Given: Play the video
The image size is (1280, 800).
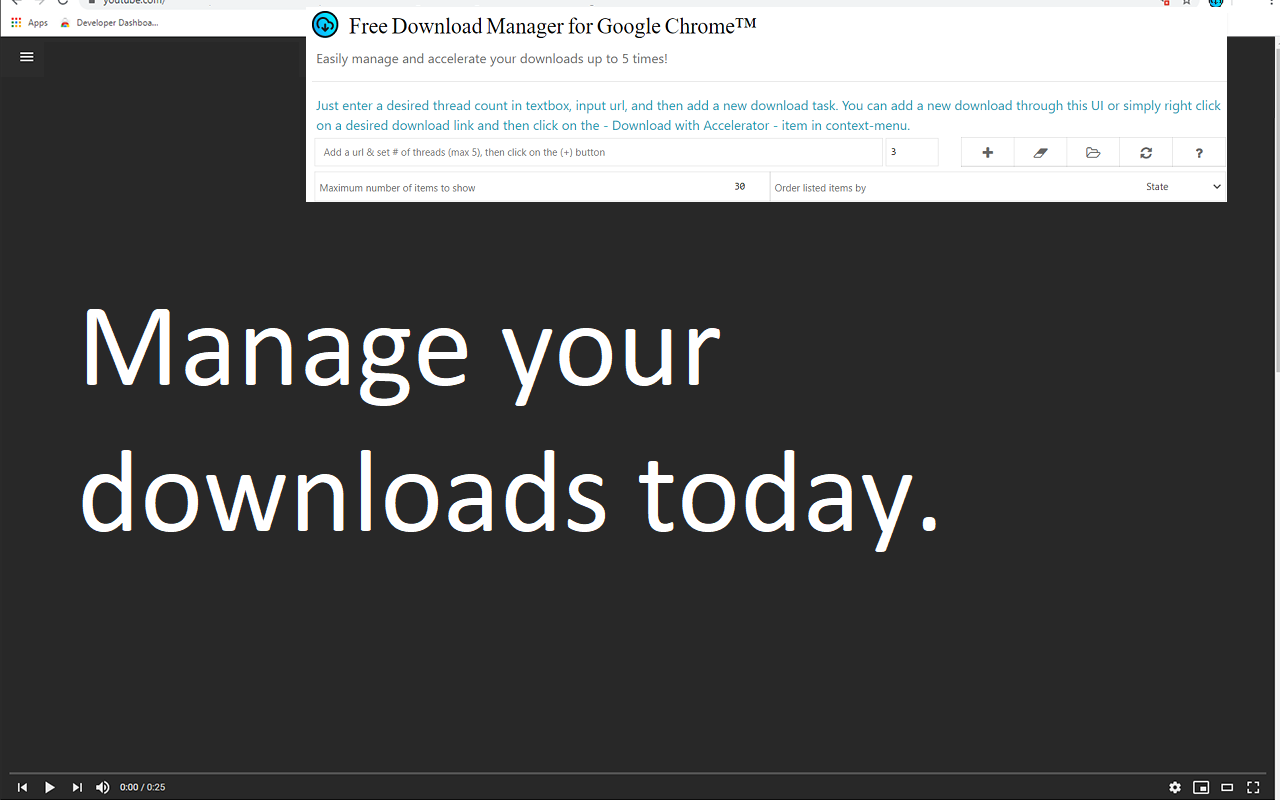Looking at the screenshot, I should pos(50,787).
